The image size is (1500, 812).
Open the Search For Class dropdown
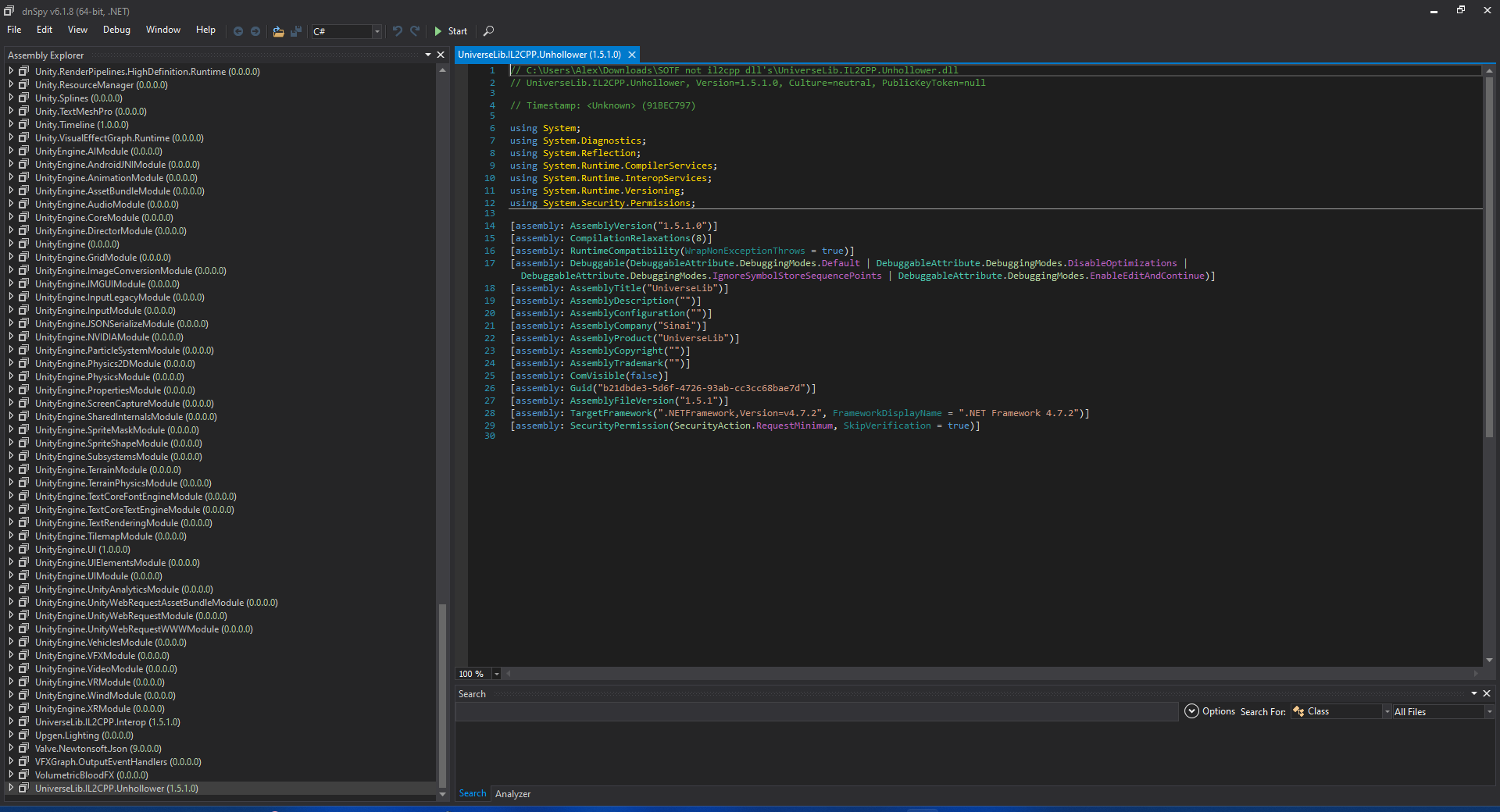(1387, 711)
